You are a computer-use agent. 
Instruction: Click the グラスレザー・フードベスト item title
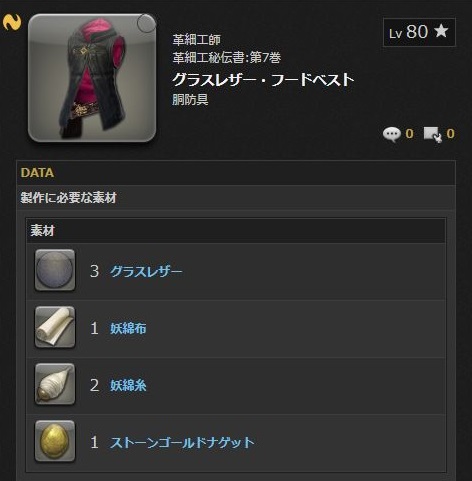[263, 80]
